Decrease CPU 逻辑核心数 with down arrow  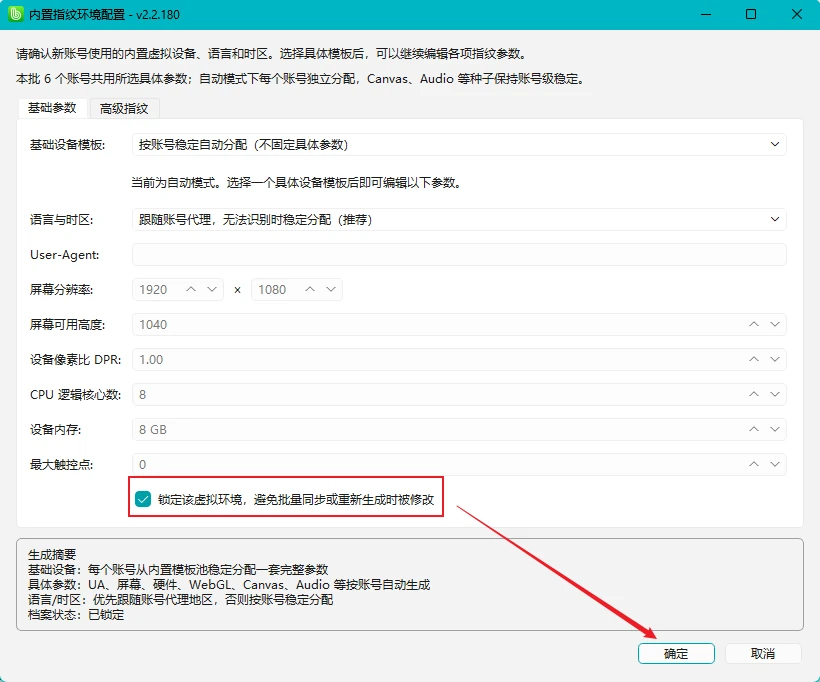pyautogui.click(x=775, y=394)
